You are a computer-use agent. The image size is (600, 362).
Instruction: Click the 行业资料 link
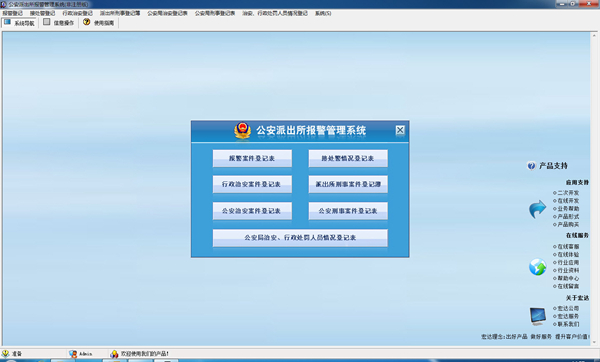[x=568, y=271]
